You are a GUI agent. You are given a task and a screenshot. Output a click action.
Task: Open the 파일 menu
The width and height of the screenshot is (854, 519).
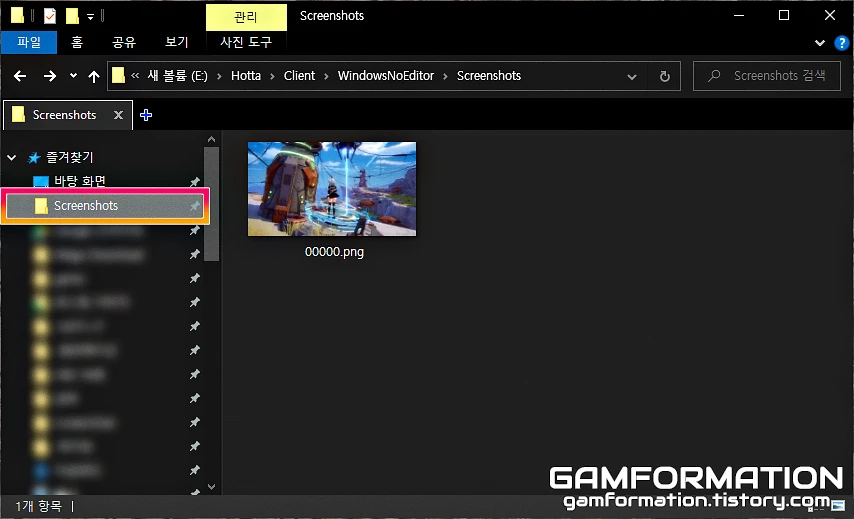(29, 42)
